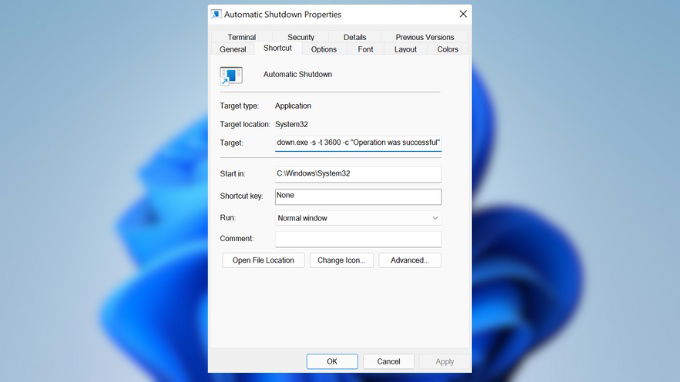Viewport: 680px width, 382px height.
Task: Select the Previous Versions tab
Action: coord(425,37)
